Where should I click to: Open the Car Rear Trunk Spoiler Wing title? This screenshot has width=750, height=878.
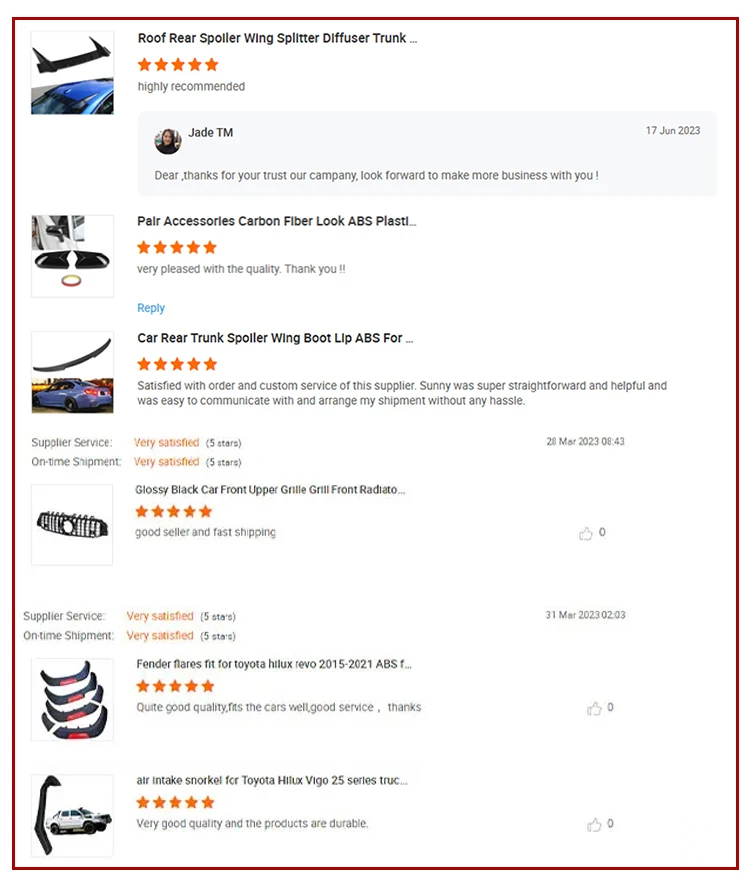tap(275, 338)
